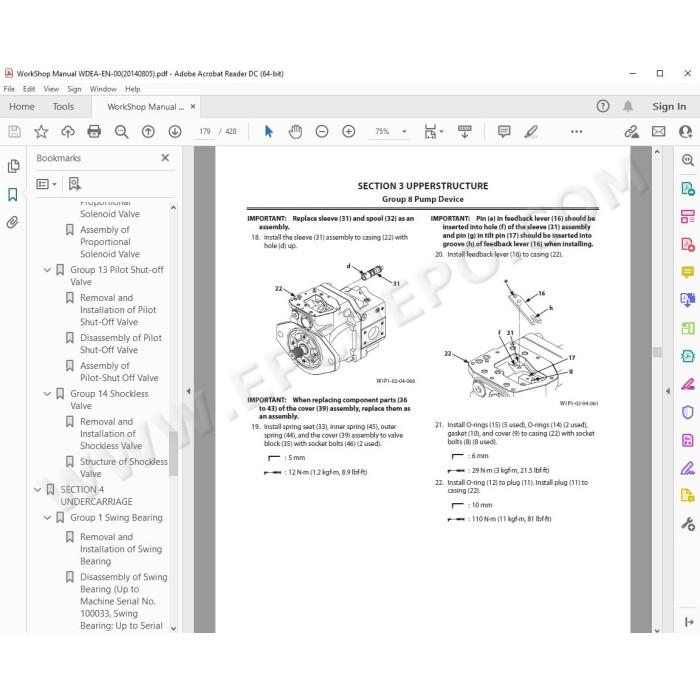Expand the right tools pane arrow
700x700 pixels.
click(689, 622)
